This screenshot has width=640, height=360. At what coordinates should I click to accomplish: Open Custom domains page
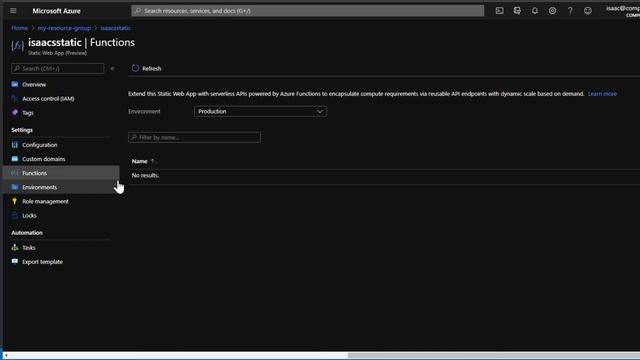tap(44, 159)
